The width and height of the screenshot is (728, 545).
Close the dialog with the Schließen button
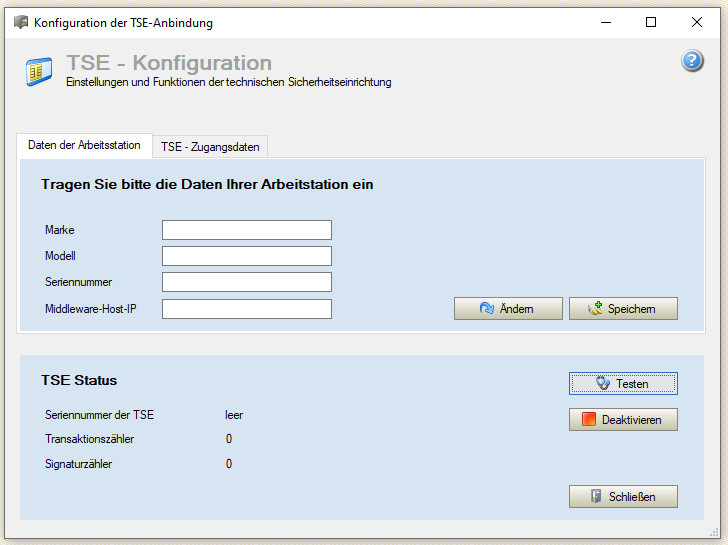(x=623, y=496)
